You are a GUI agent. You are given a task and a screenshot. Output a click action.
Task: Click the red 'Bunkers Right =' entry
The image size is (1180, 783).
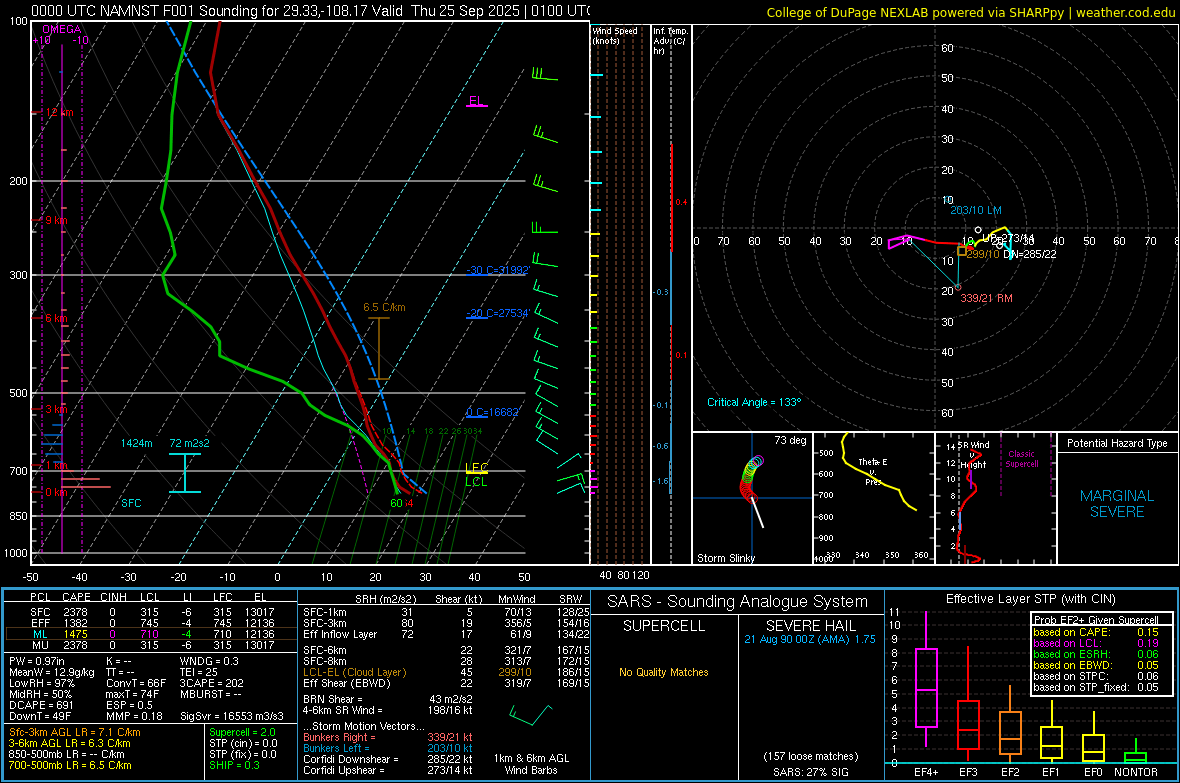click(x=388, y=738)
